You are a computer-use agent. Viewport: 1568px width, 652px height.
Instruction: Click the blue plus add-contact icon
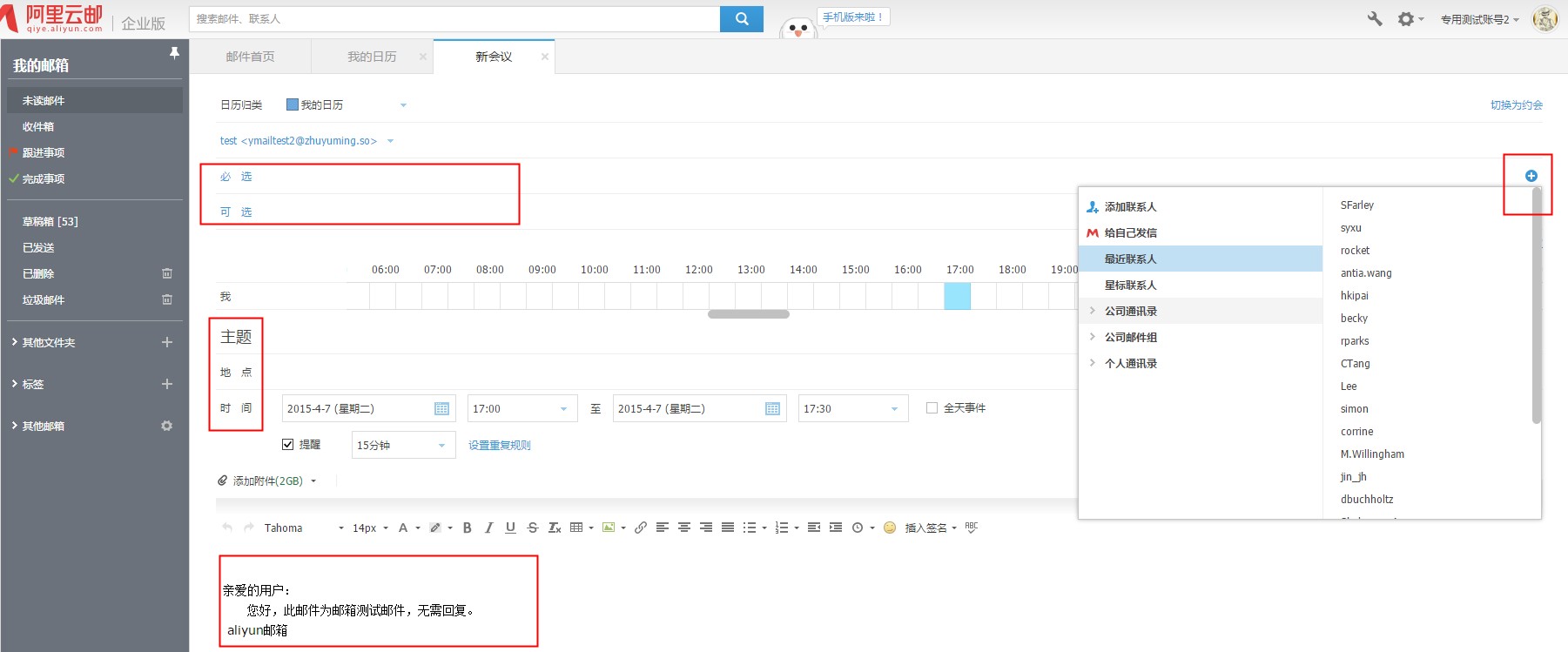pyautogui.click(x=1531, y=176)
